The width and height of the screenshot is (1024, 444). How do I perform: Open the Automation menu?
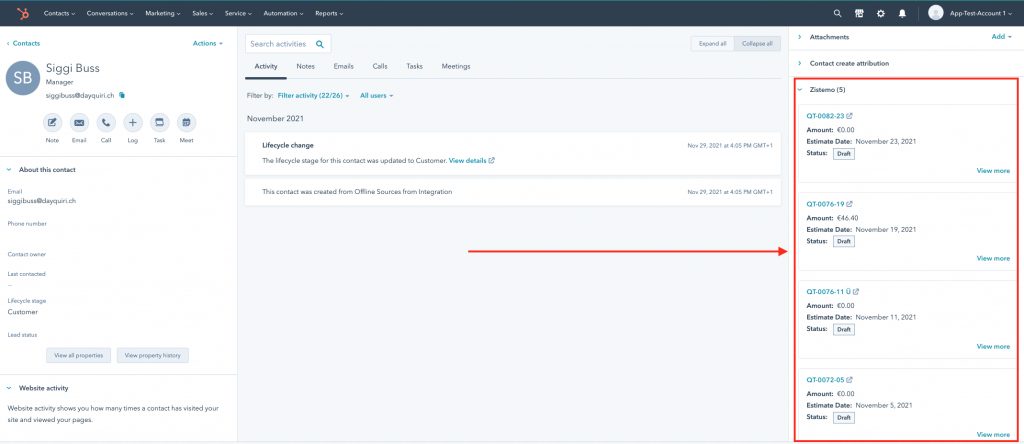[x=283, y=13]
